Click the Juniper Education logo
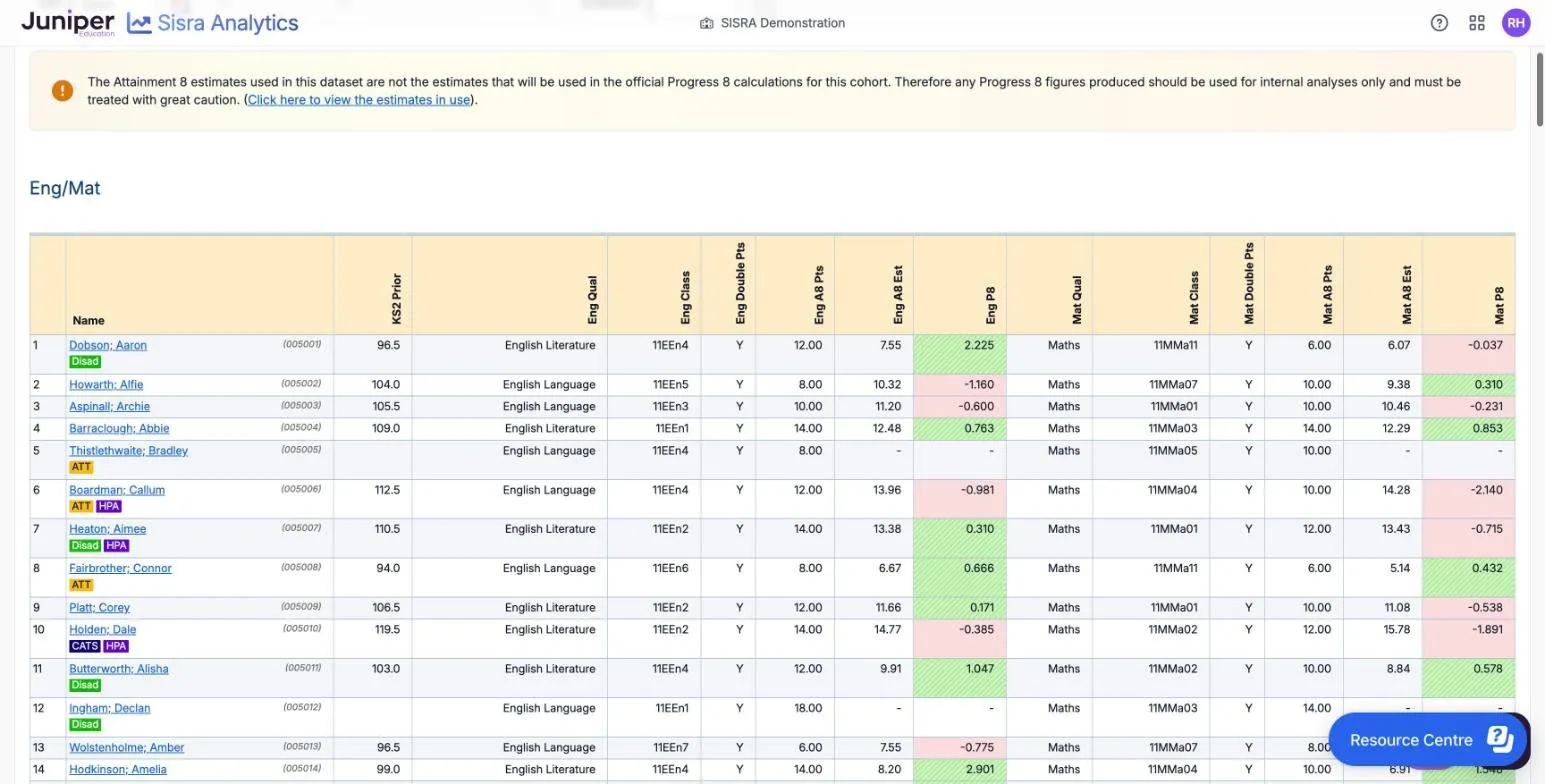The height and width of the screenshot is (784, 1545). point(68,23)
